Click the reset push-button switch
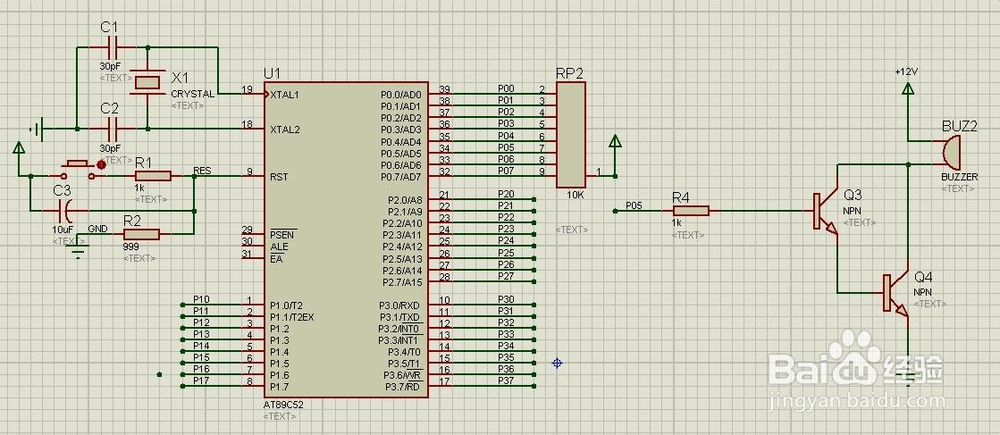This screenshot has width=1000, height=435. point(77,169)
